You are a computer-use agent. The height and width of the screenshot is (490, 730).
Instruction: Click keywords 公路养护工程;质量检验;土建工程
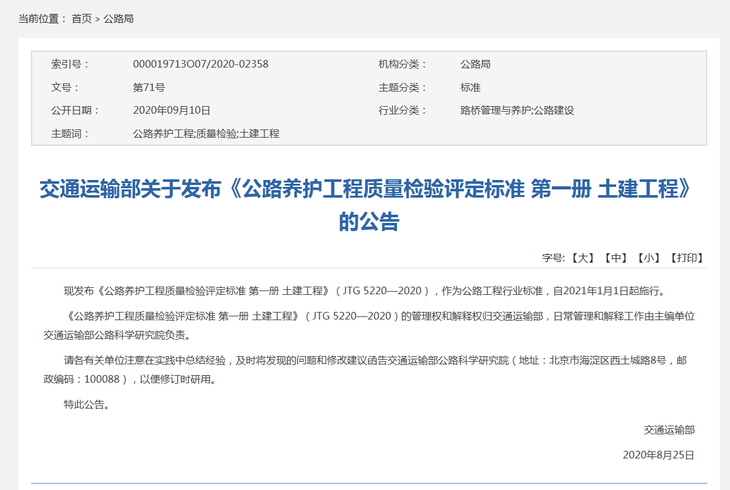[205, 133]
